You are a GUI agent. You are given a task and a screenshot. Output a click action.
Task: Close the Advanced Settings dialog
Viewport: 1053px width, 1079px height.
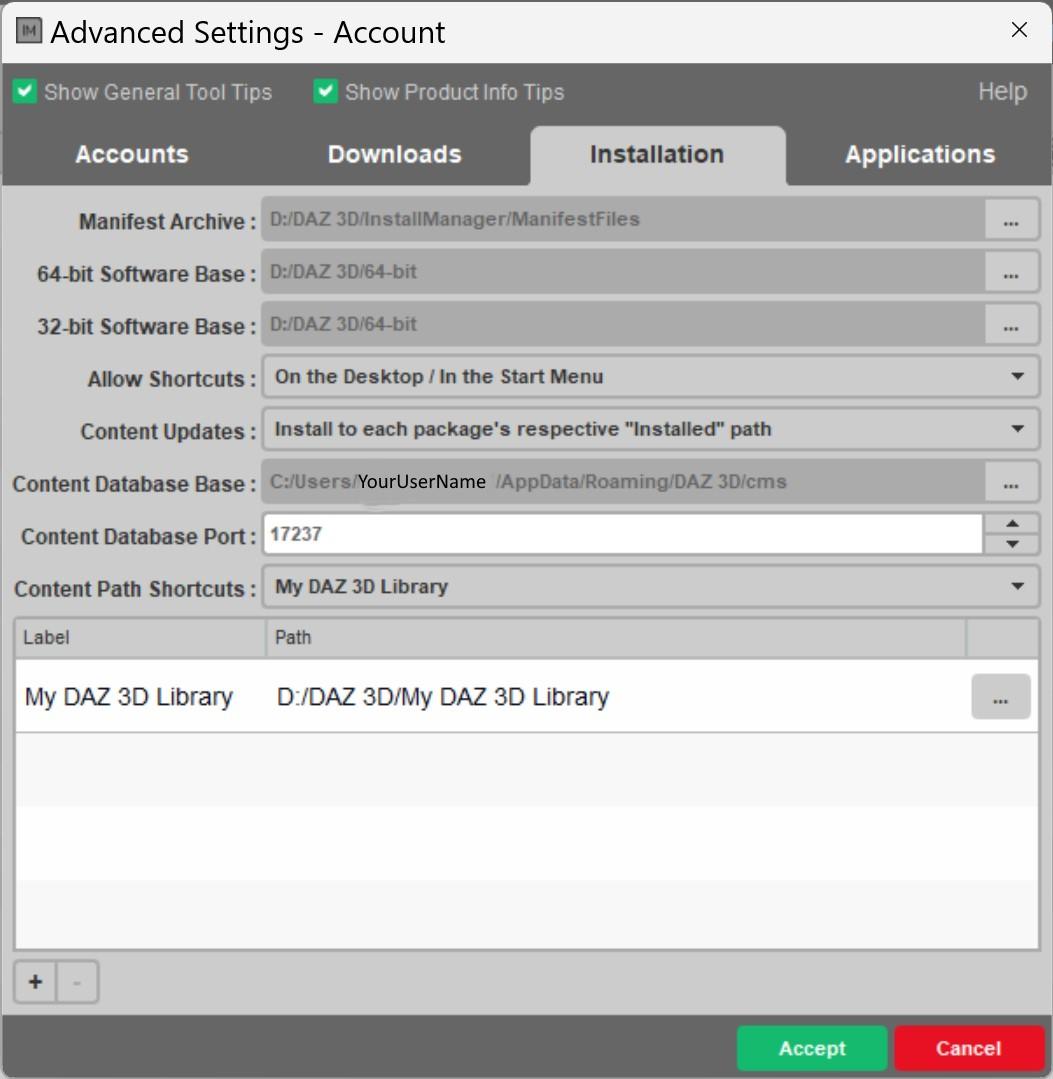pos(1019,30)
